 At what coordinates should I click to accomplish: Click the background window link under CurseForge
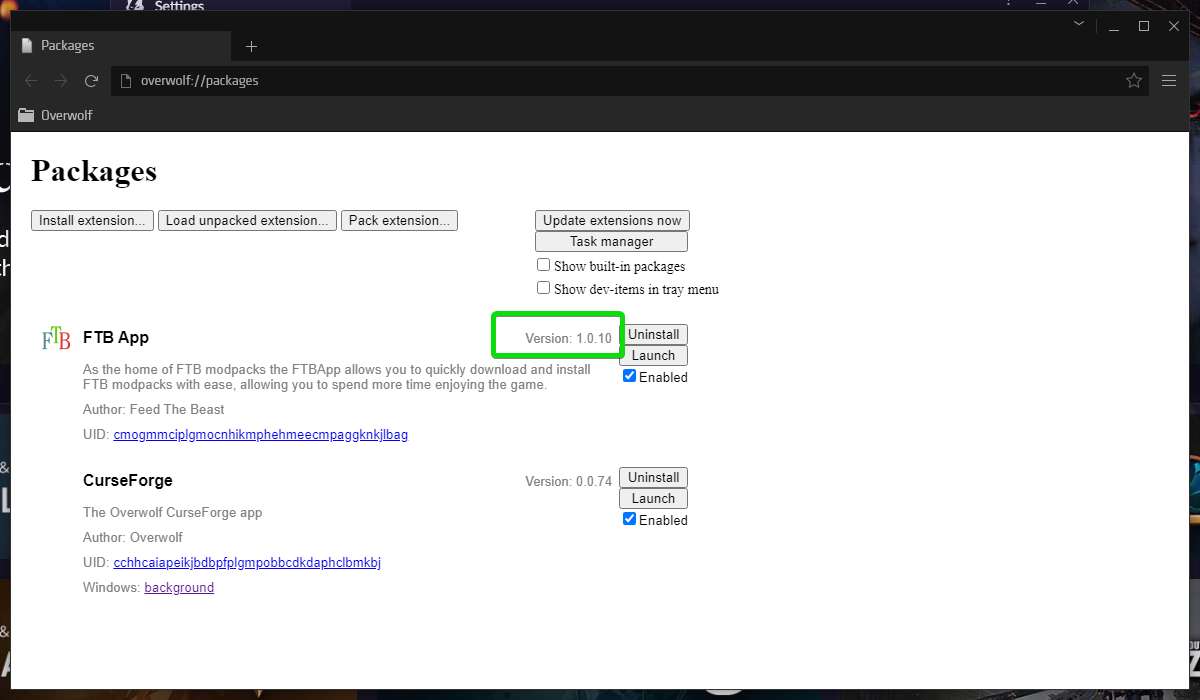[179, 587]
